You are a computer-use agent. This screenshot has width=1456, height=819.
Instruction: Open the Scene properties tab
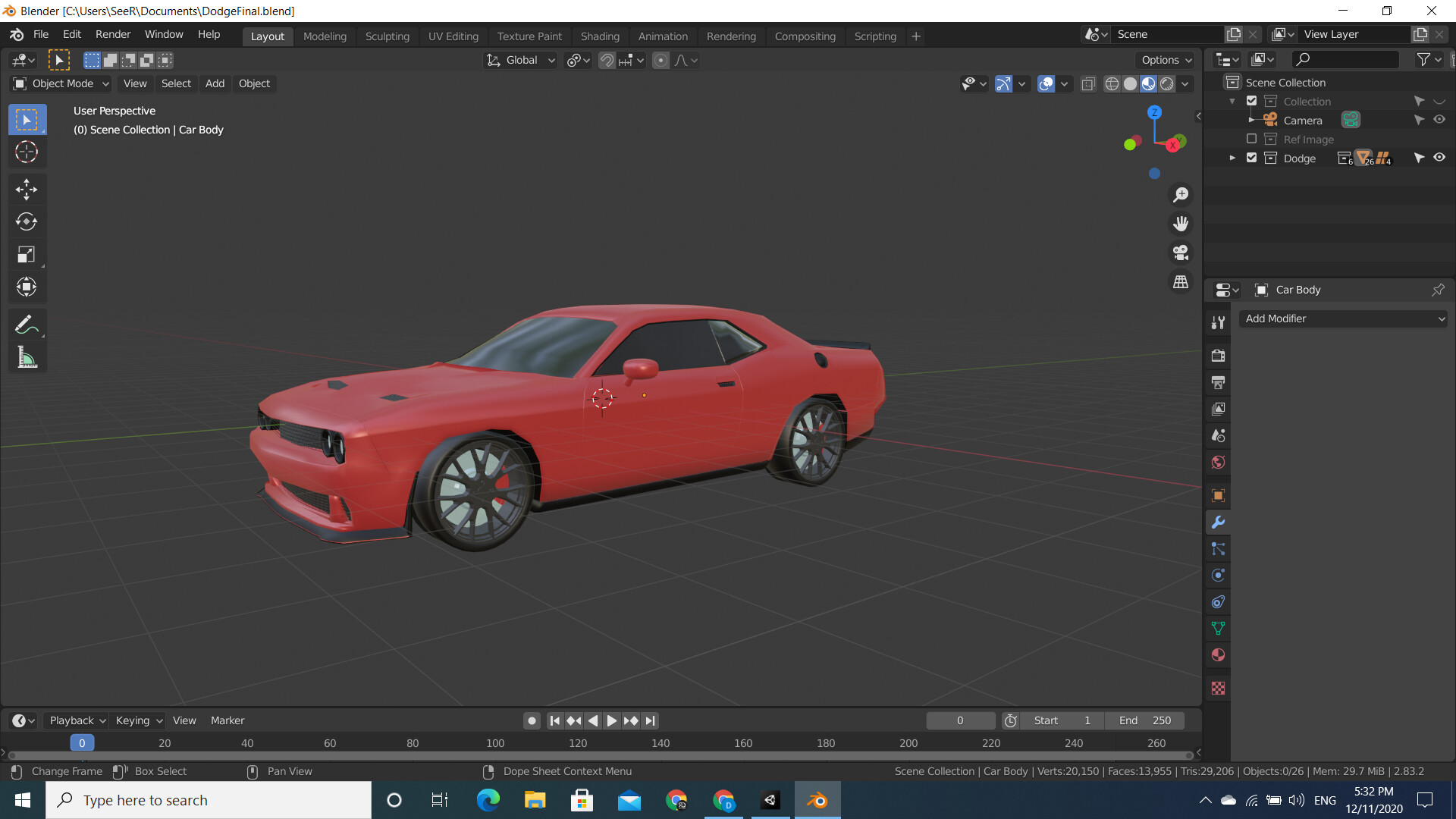coord(1218,435)
